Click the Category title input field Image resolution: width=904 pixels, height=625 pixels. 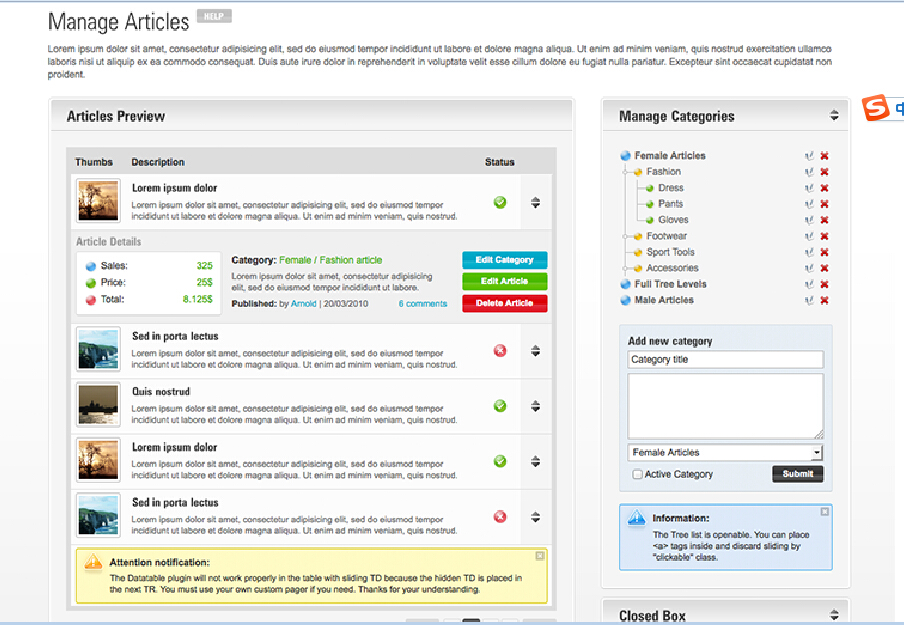[x=725, y=360]
